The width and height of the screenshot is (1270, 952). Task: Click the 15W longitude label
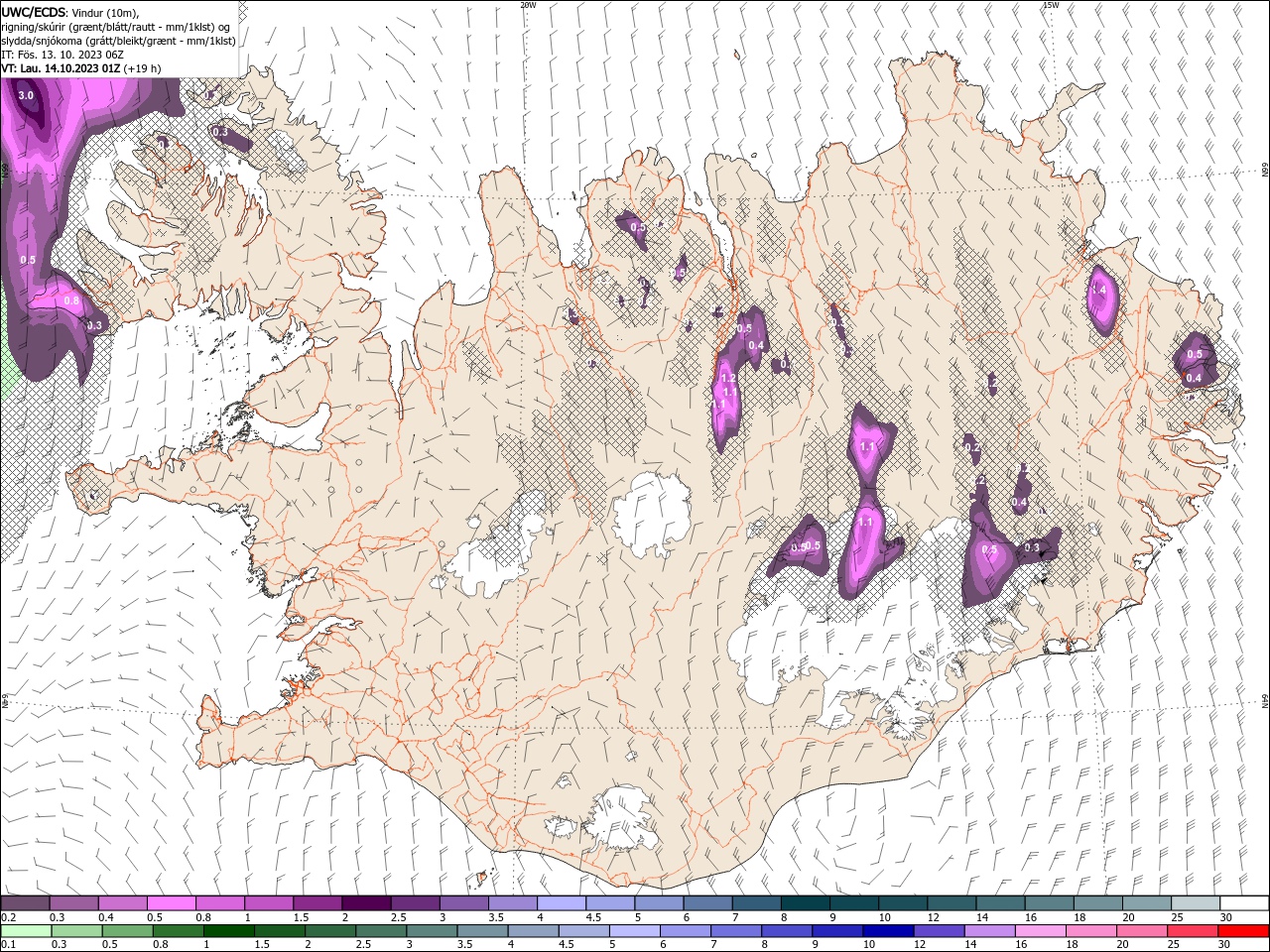tap(1051, 4)
